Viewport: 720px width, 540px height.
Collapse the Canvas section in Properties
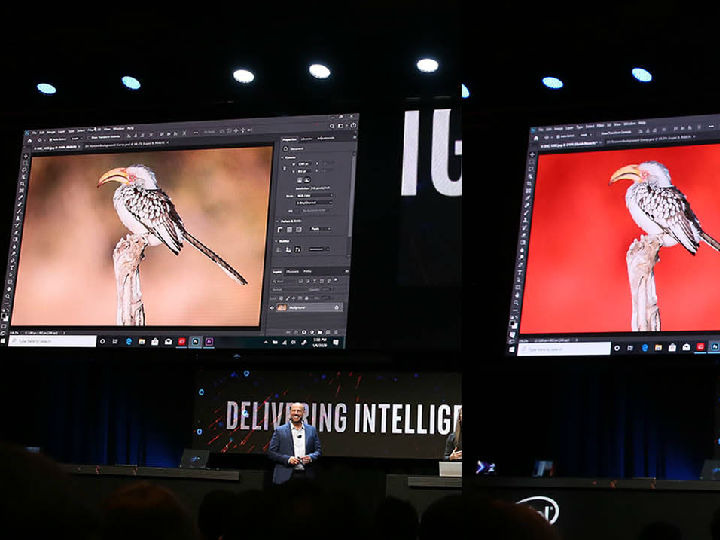tap(282, 158)
